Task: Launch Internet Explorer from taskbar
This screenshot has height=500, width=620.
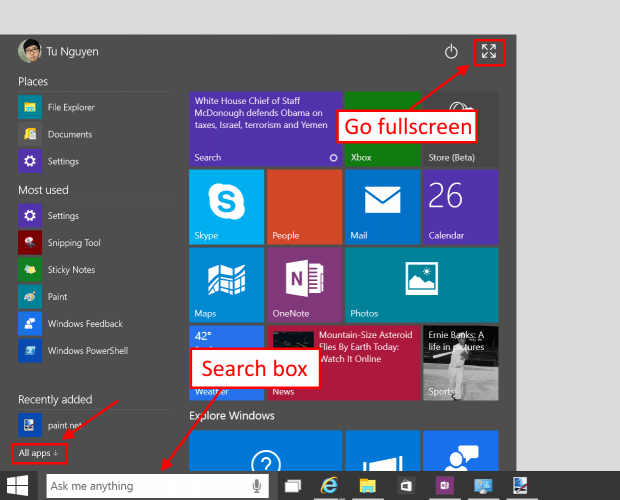Action: coord(329,486)
